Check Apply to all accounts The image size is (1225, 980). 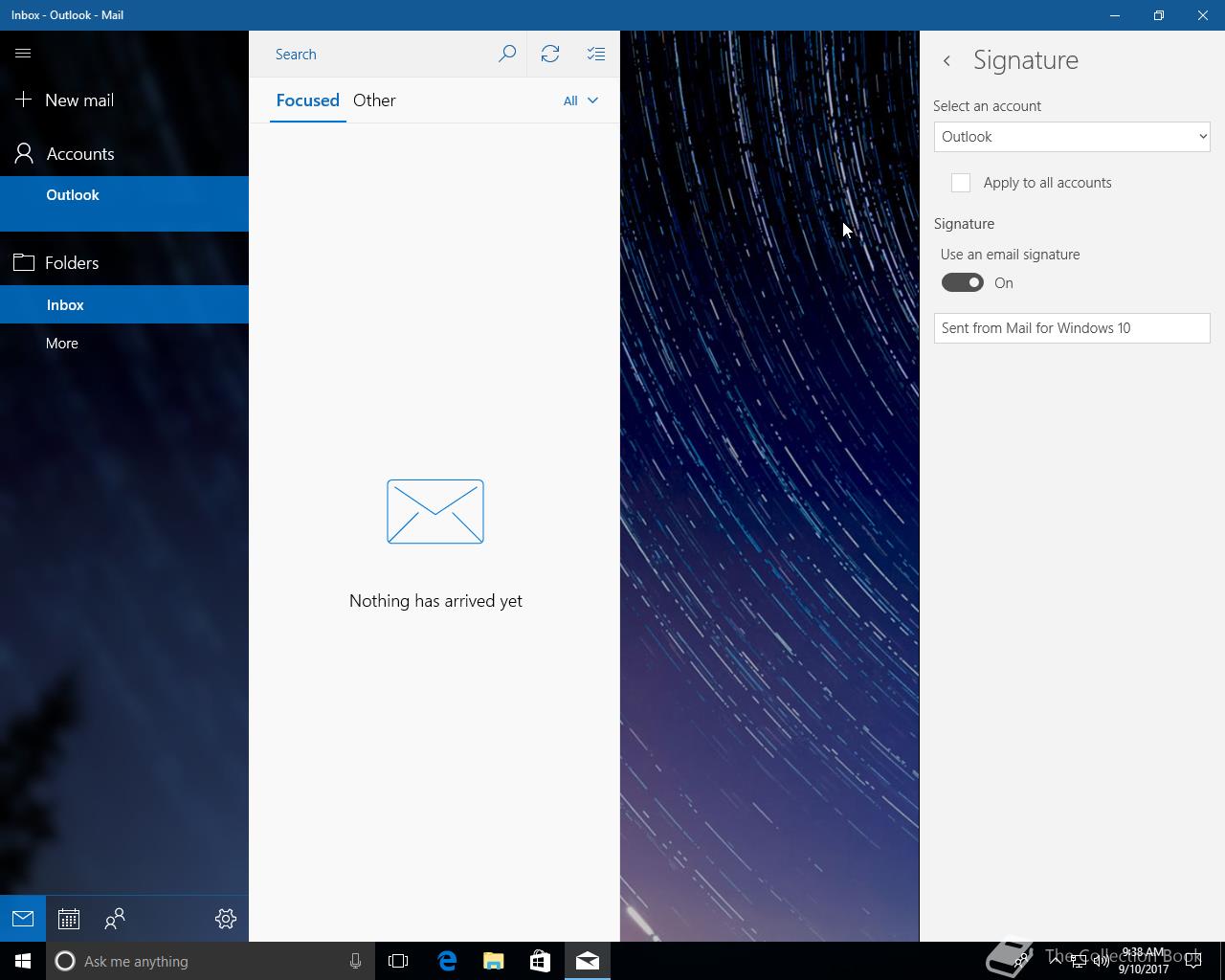point(961,183)
